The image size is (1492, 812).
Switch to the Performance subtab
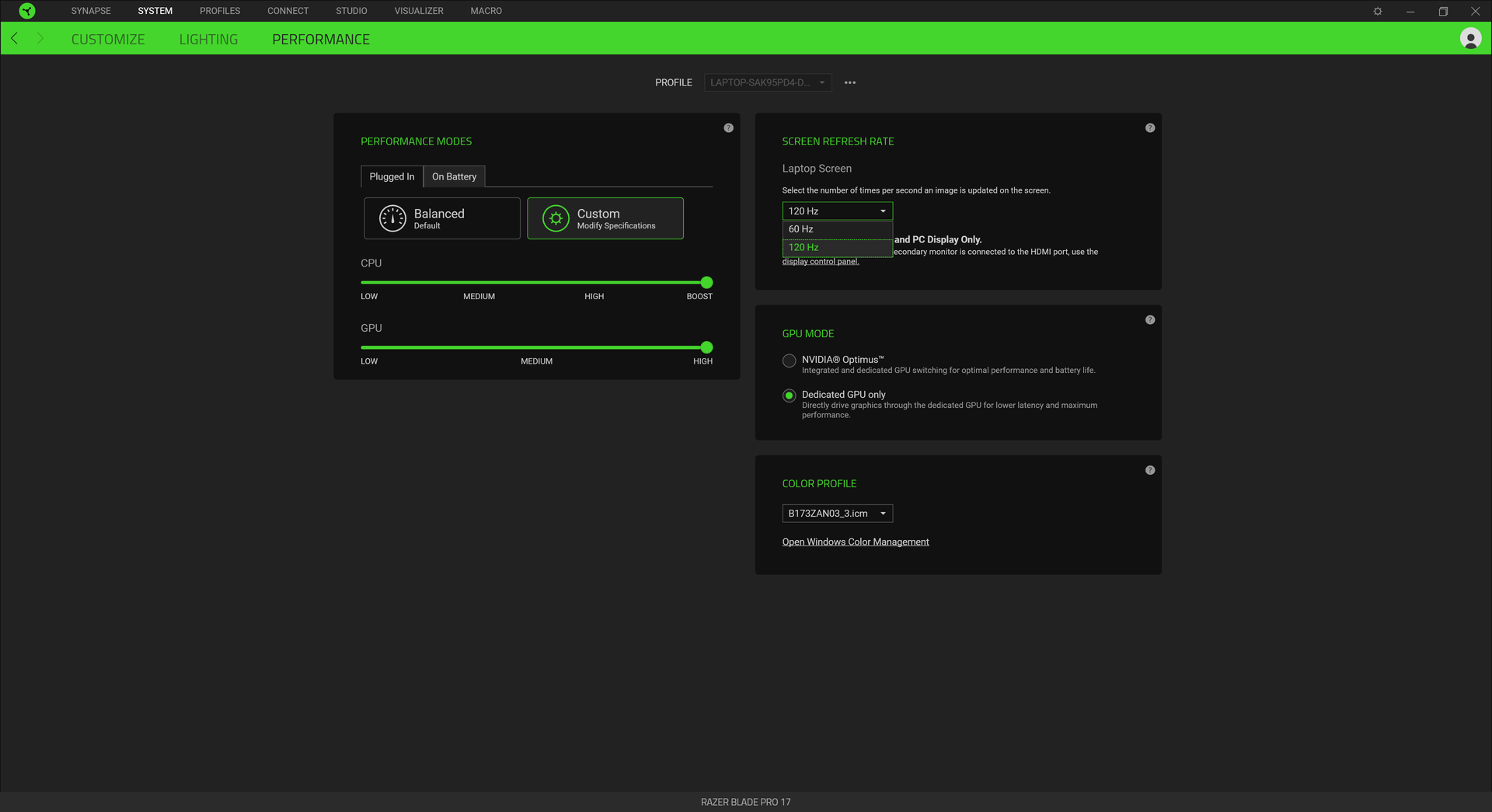click(x=321, y=39)
